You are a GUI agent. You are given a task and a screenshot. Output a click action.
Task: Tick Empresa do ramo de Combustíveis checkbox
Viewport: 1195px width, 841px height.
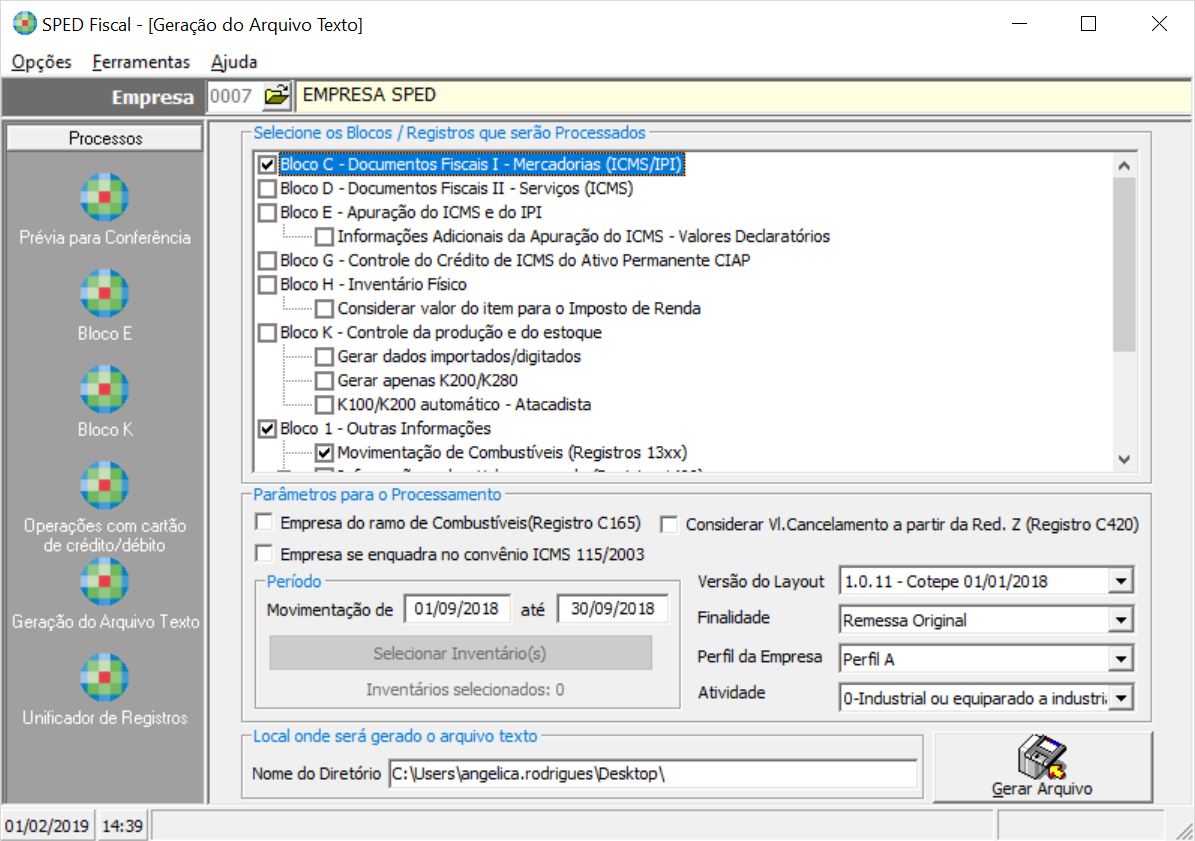(265, 522)
